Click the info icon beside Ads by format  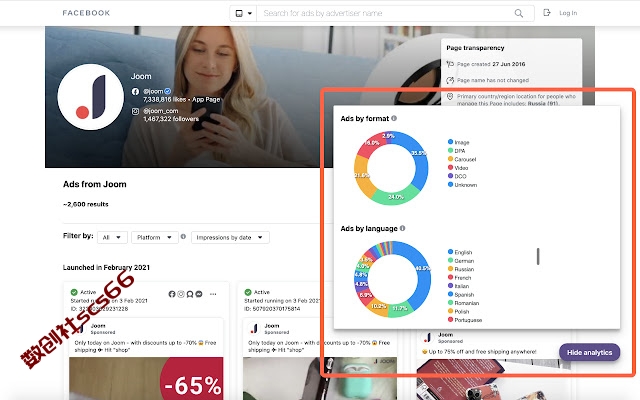tap(394, 118)
